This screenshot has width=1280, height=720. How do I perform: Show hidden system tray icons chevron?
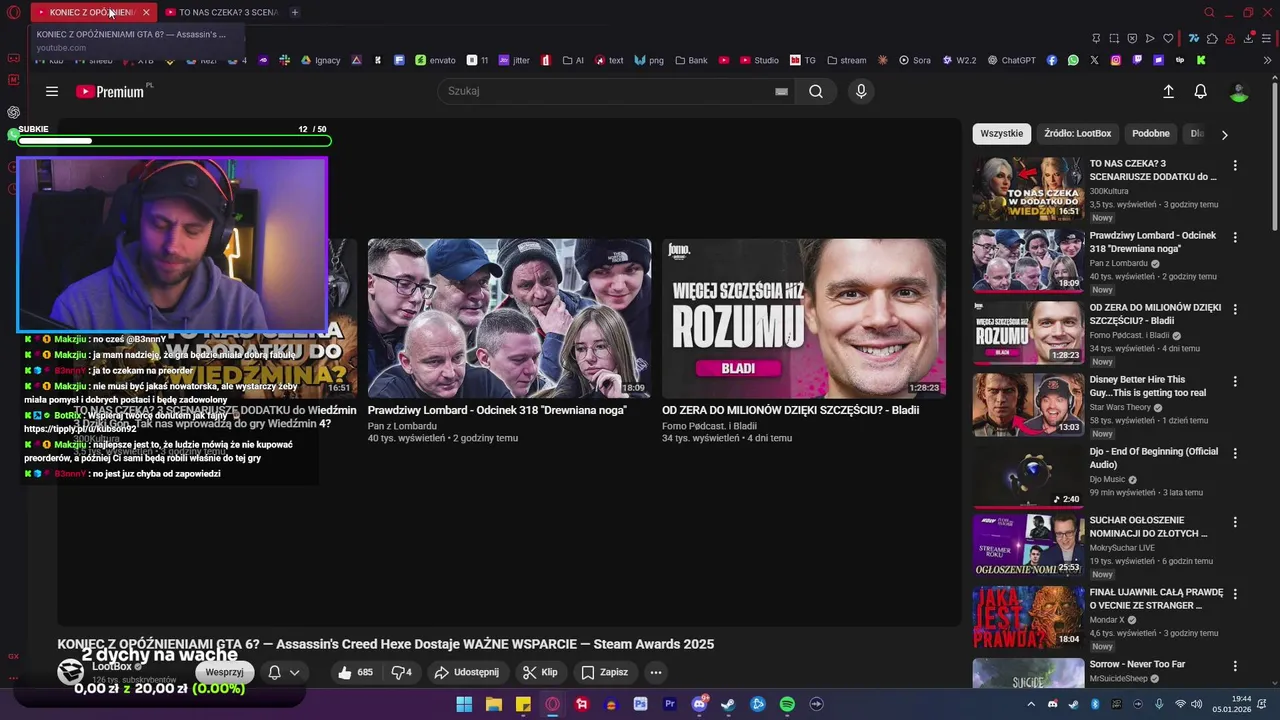(x=1033, y=704)
